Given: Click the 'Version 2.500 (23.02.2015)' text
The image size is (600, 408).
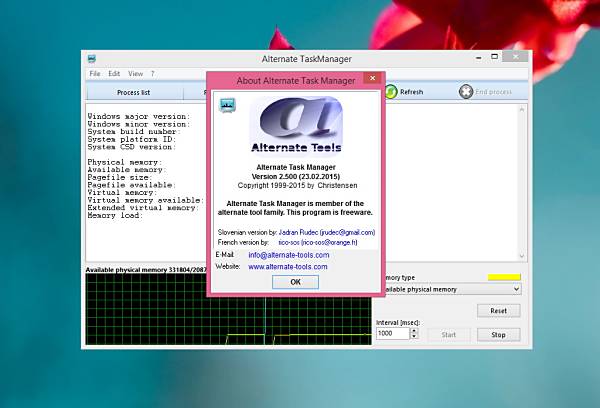Looking at the screenshot, I should 296,176.
